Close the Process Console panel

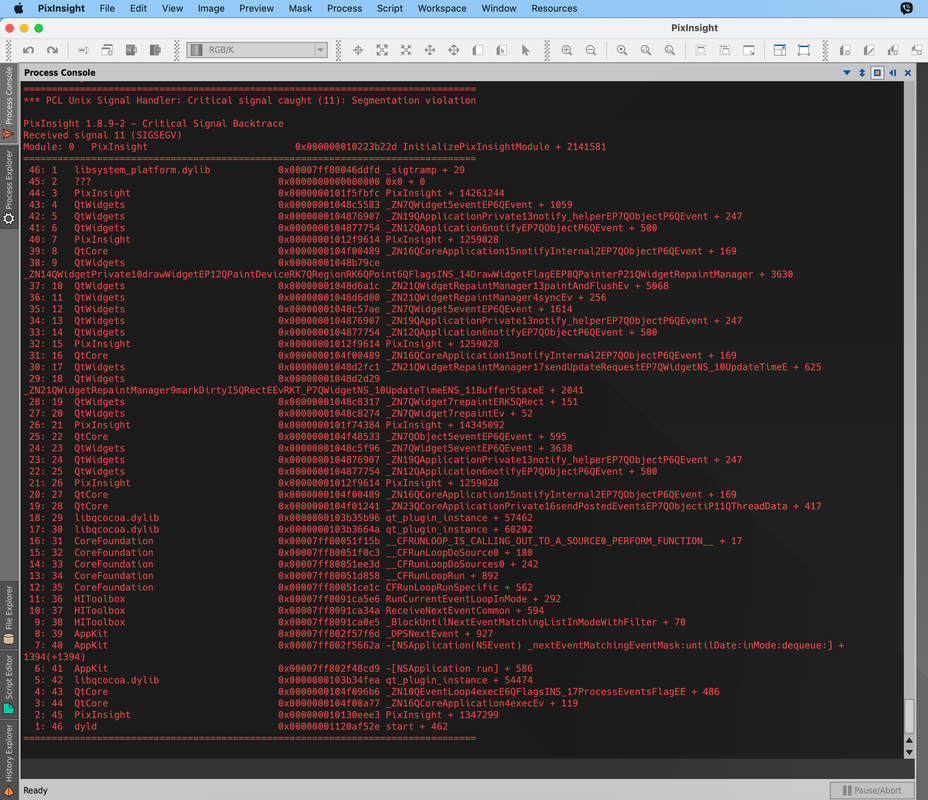click(908, 73)
